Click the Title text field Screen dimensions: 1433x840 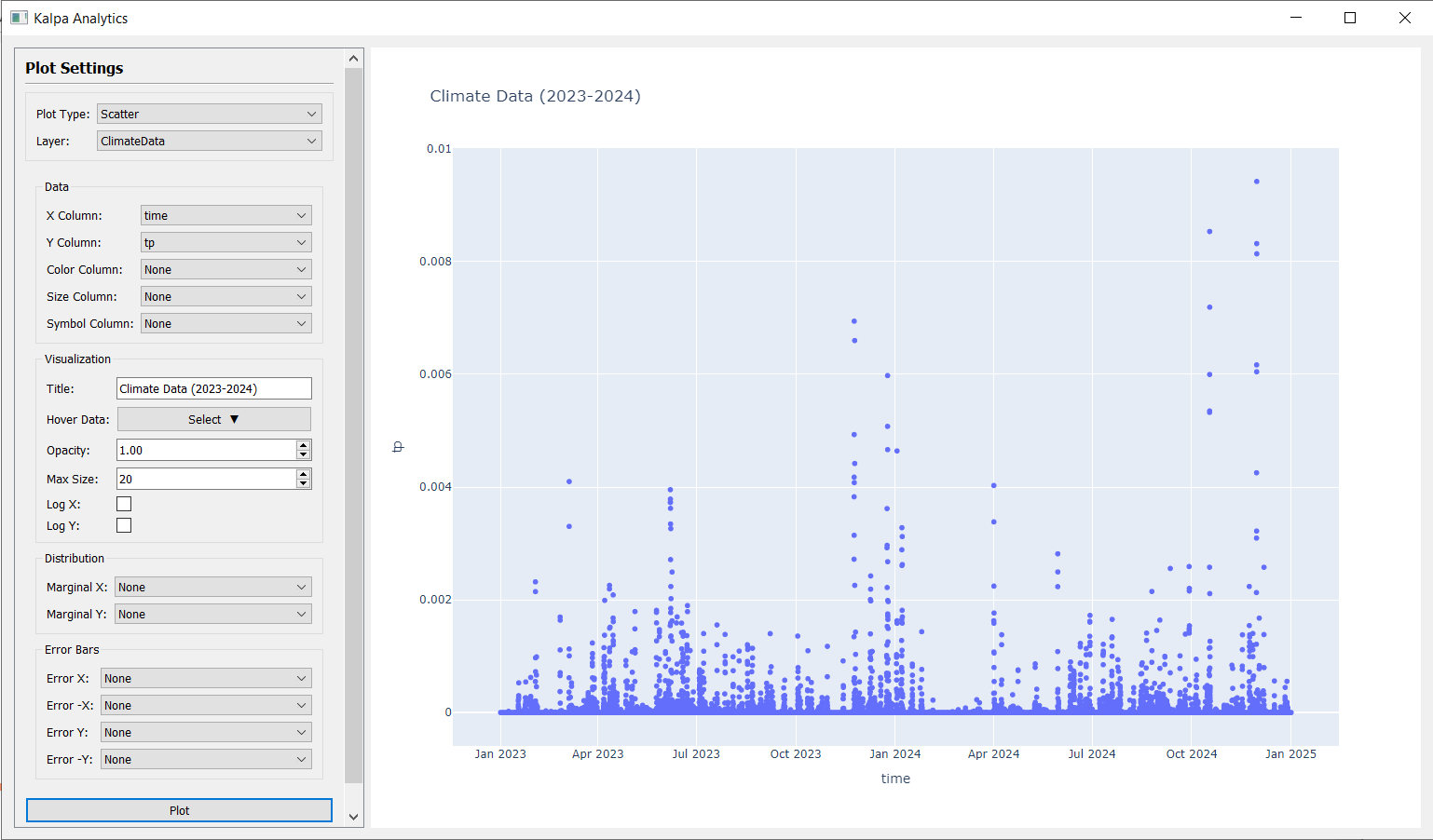[x=213, y=388]
